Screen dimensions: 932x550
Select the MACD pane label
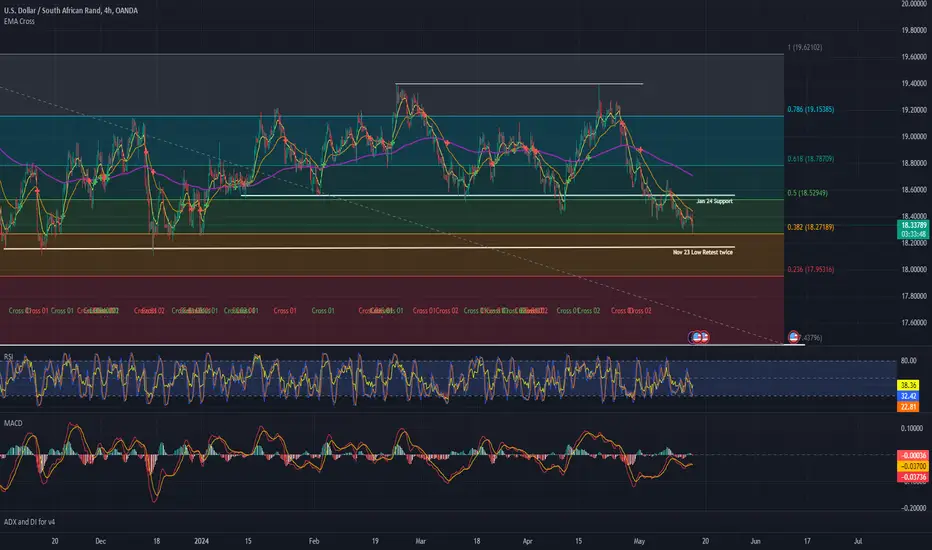pyautogui.click(x=13, y=423)
